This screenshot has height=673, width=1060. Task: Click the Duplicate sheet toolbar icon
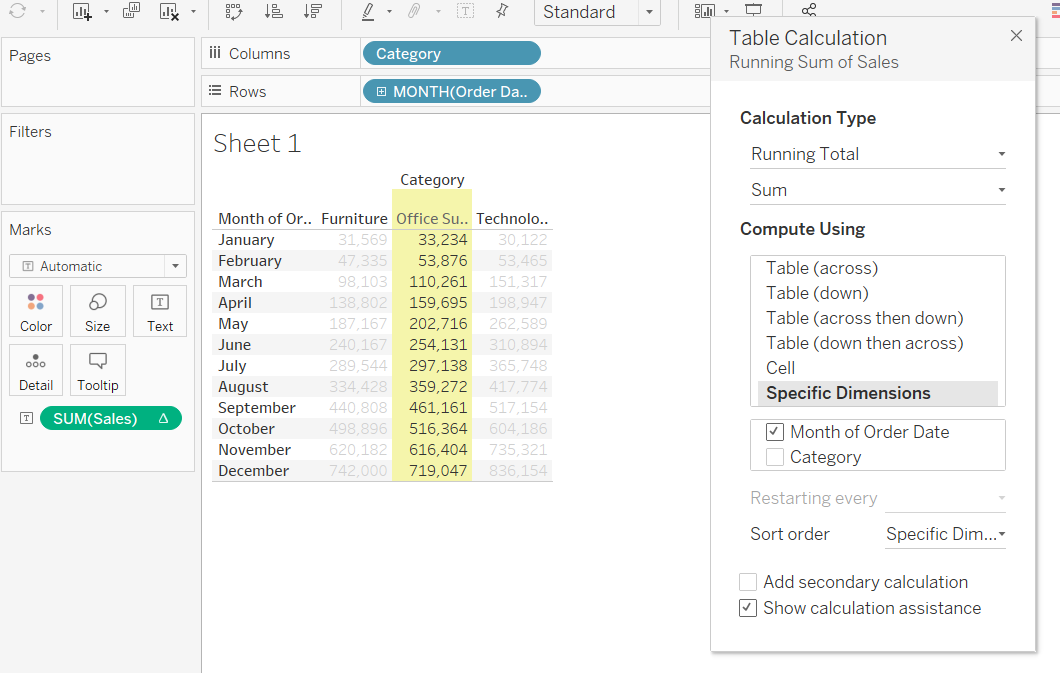tap(131, 12)
